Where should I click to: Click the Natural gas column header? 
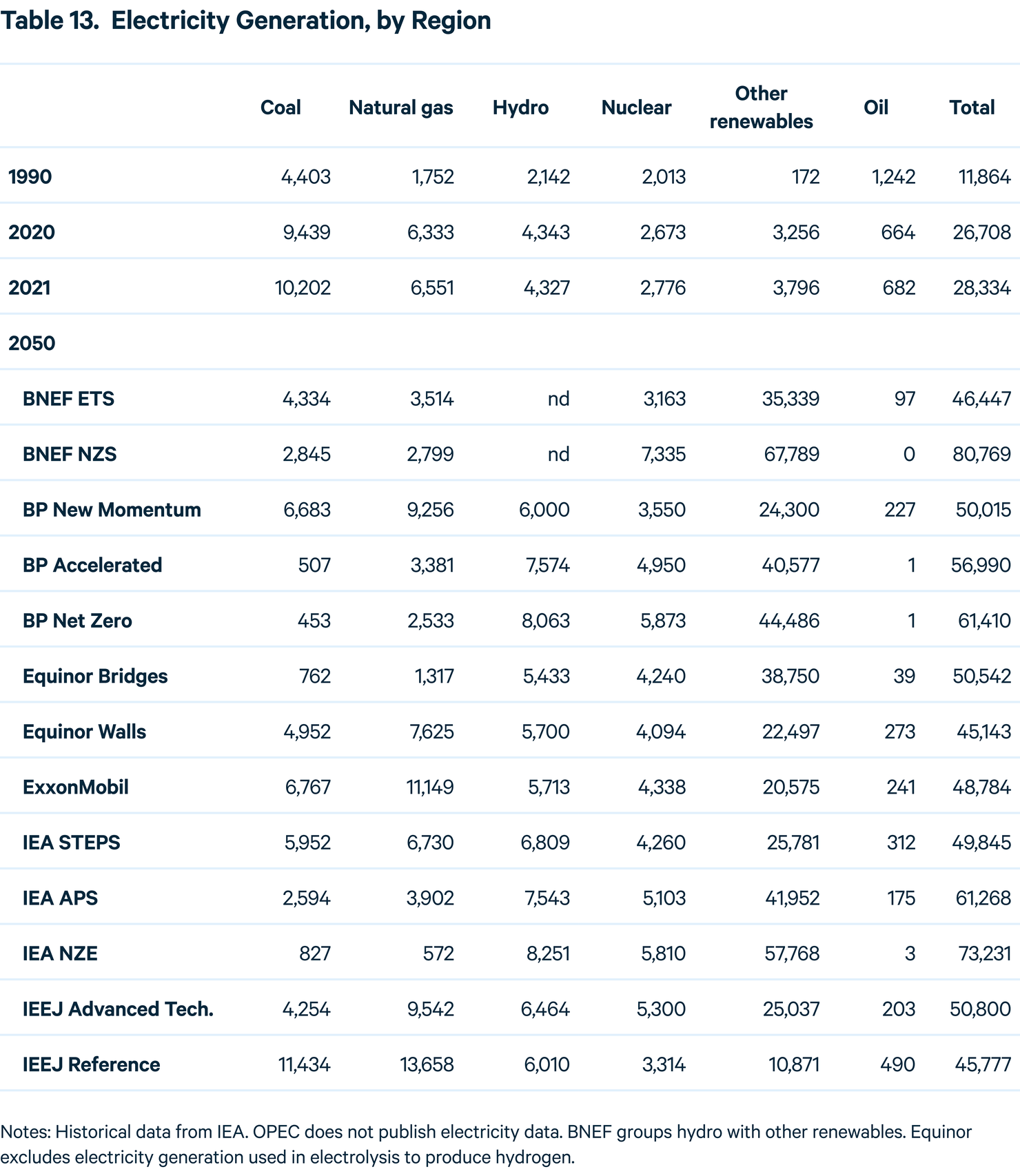(401, 107)
